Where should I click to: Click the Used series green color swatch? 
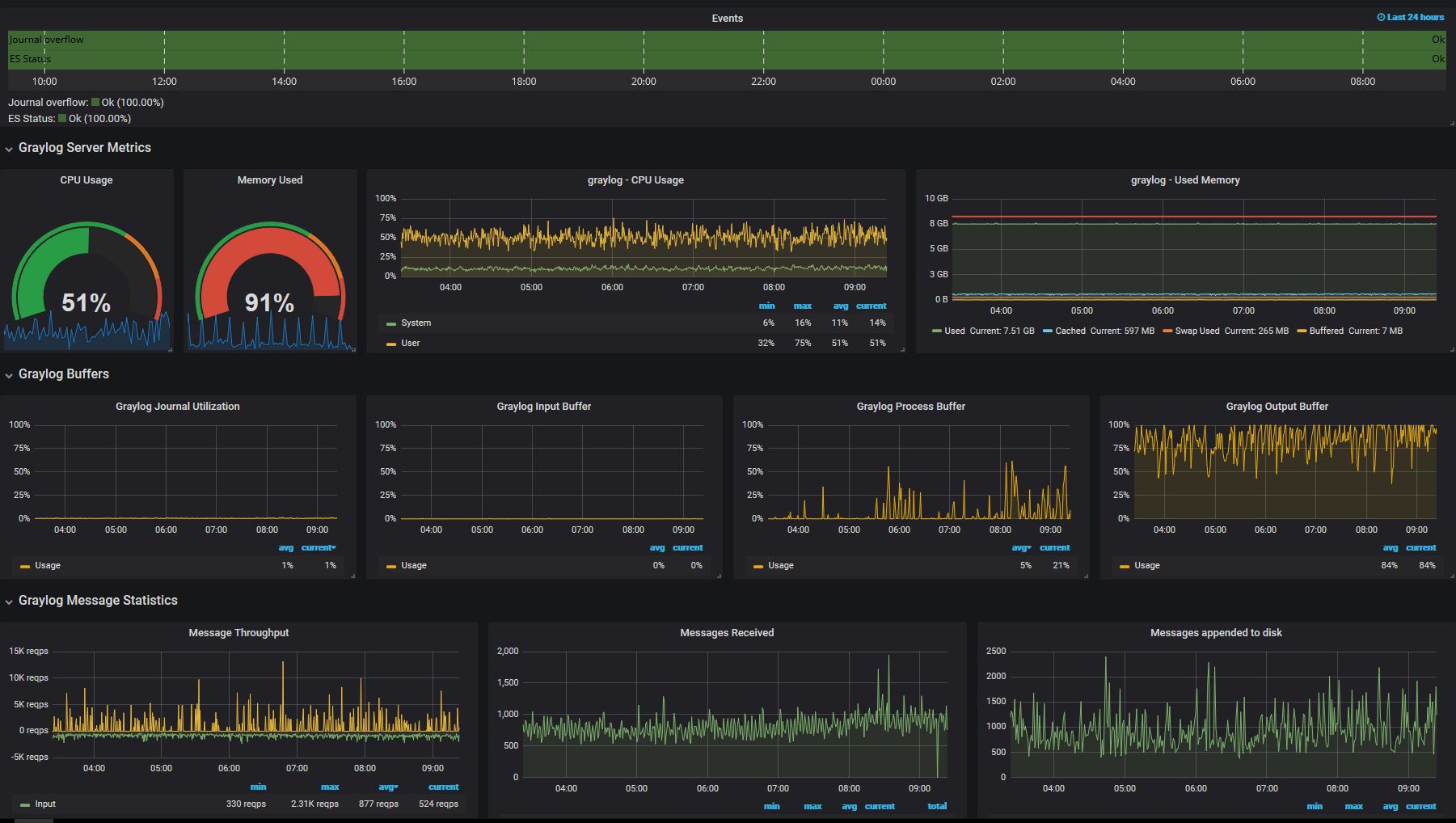tap(937, 331)
